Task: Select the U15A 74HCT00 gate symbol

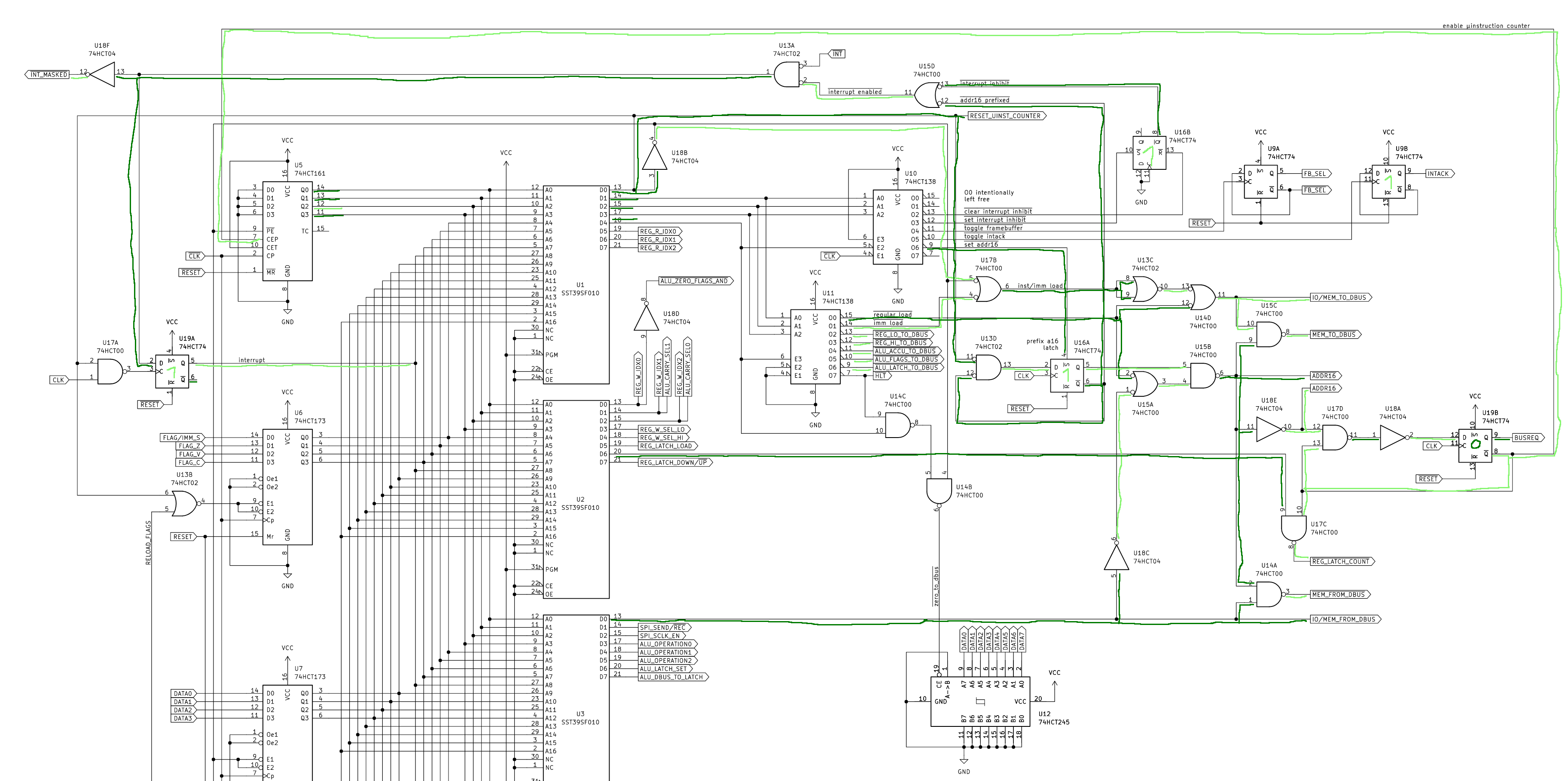Action: [1145, 384]
